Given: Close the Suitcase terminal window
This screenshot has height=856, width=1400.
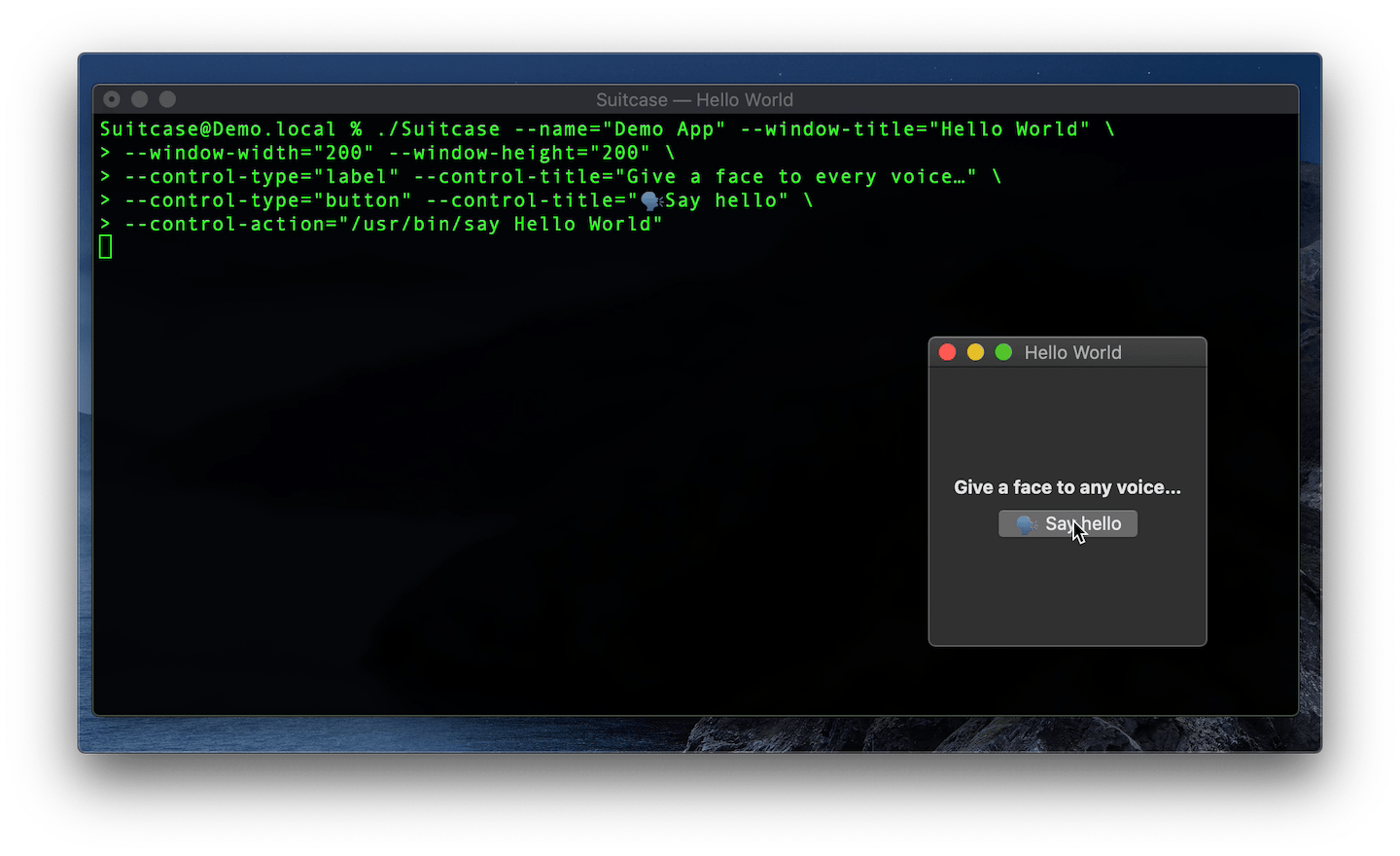Looking at the screenshot, I should coord(112,99).
